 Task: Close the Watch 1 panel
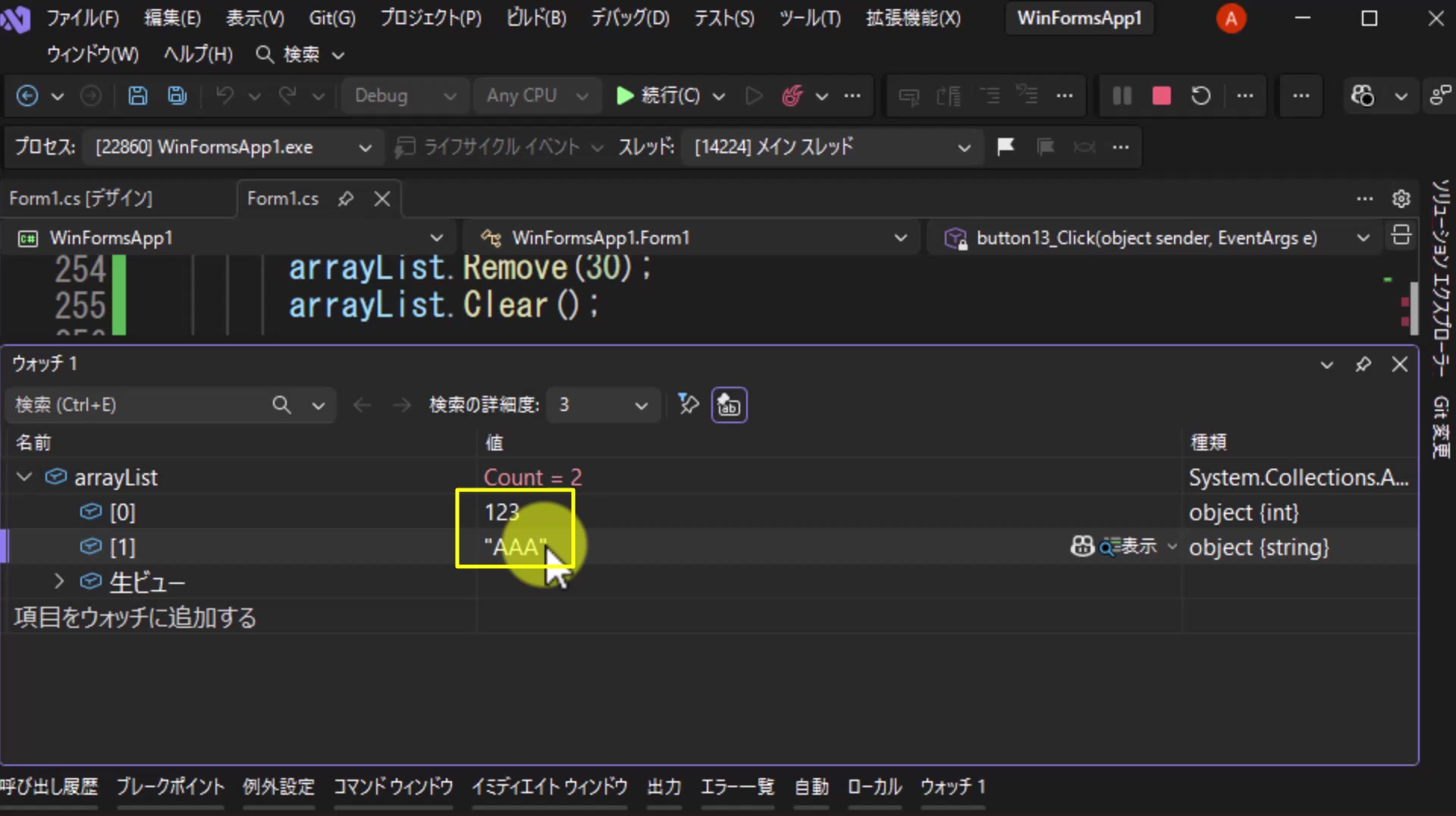click(x=1400, y=365)
